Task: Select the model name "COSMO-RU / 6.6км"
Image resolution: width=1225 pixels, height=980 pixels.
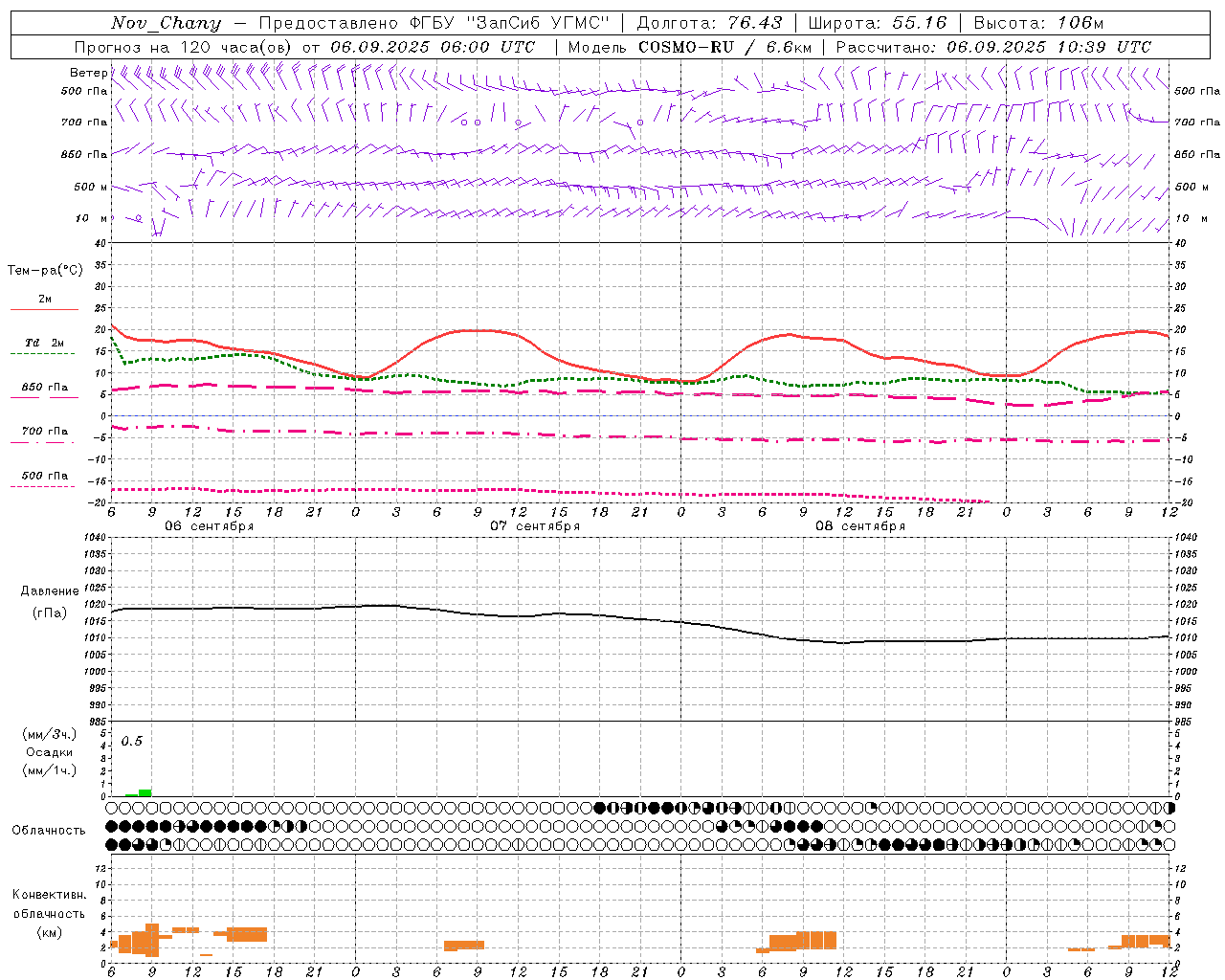Action: pos(724,47)
